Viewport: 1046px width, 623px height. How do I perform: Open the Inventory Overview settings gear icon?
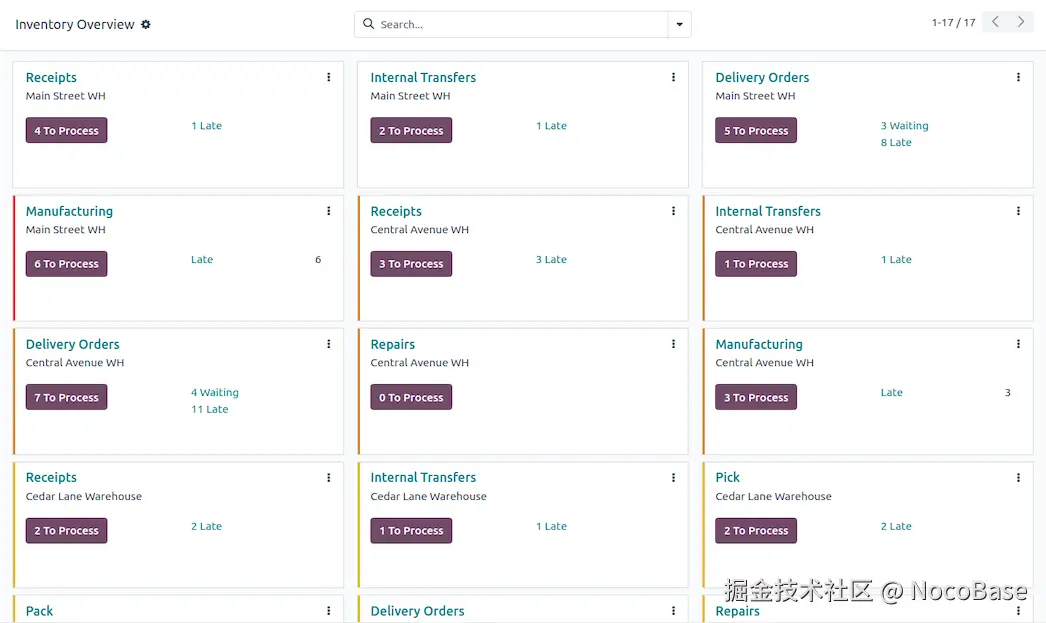click(x=146, y=24)
